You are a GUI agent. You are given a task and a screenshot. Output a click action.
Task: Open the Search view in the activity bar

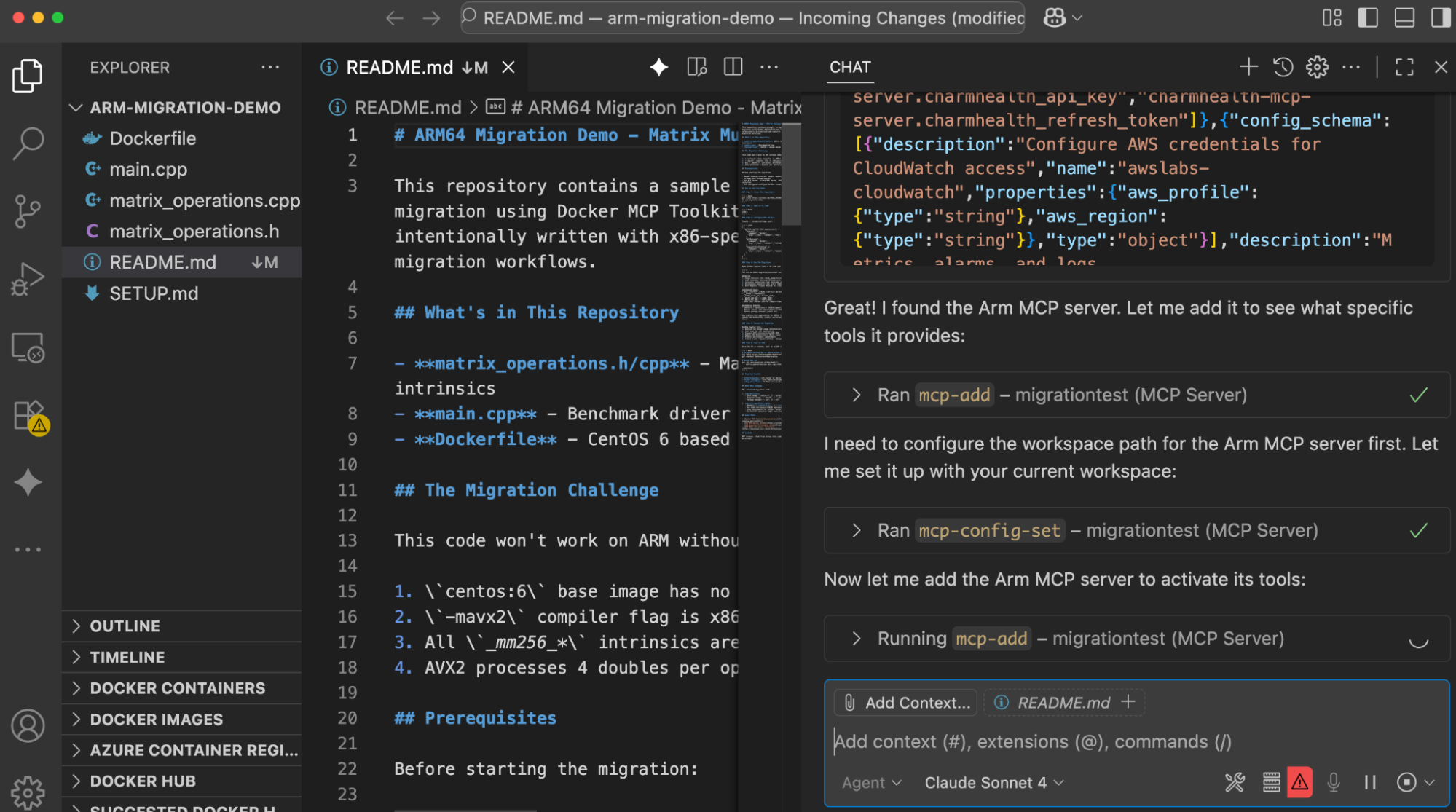point(28,143)
